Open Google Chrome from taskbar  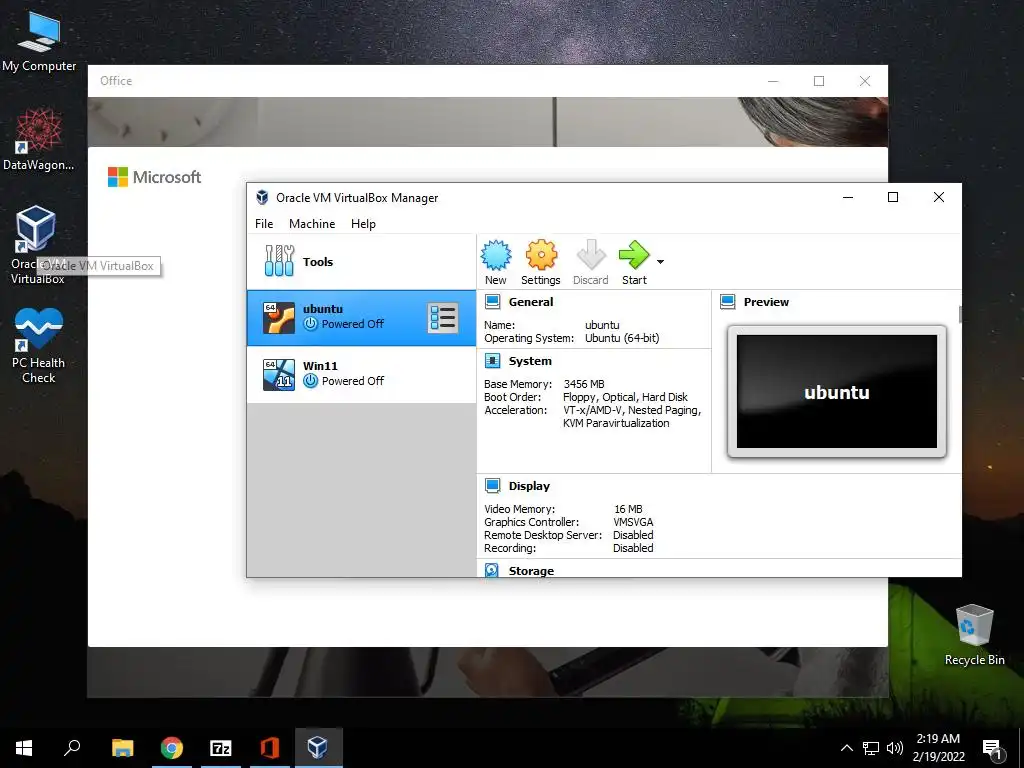click(172, 748)
